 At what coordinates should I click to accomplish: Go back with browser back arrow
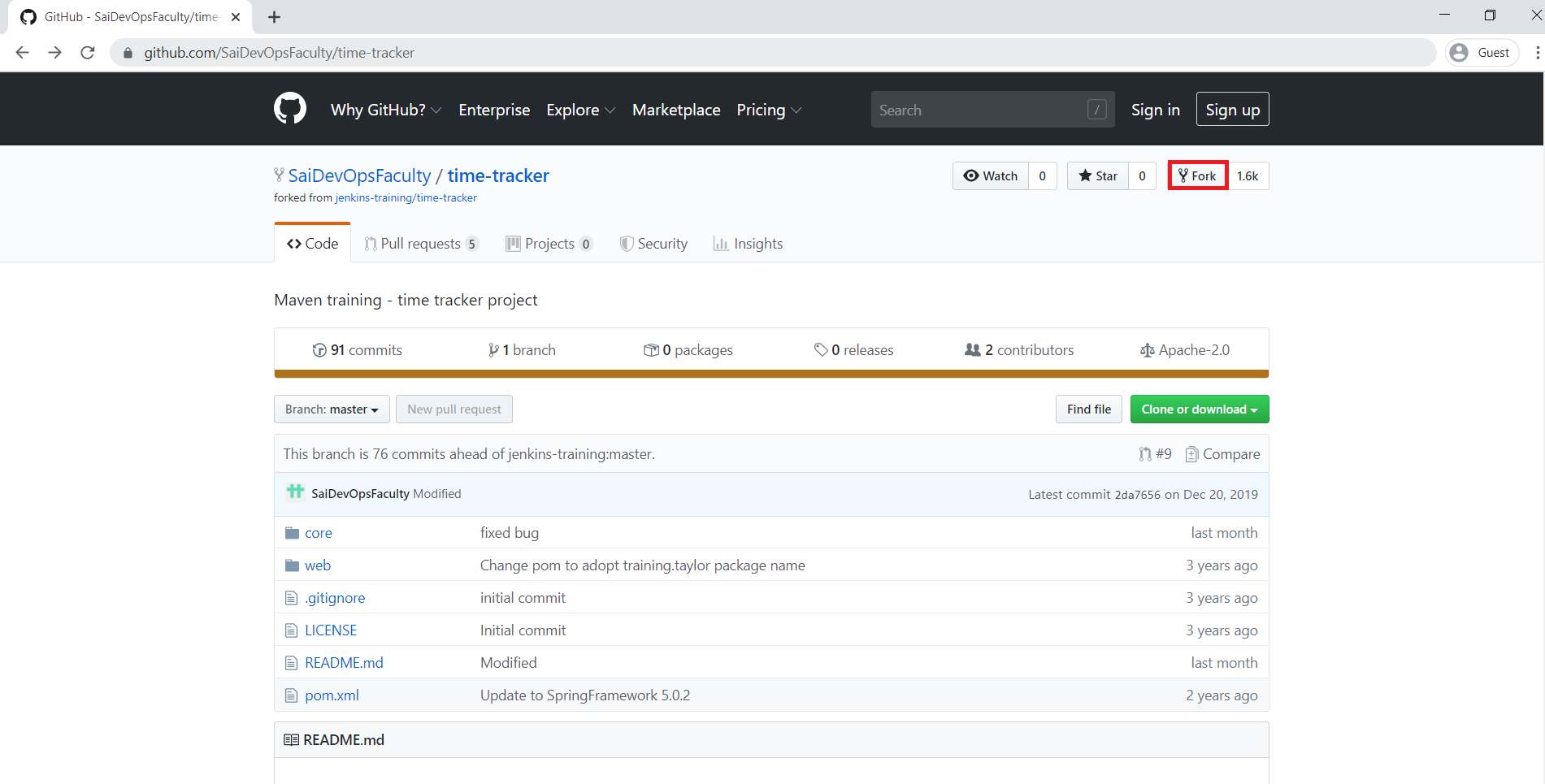[x=23, y=53]
